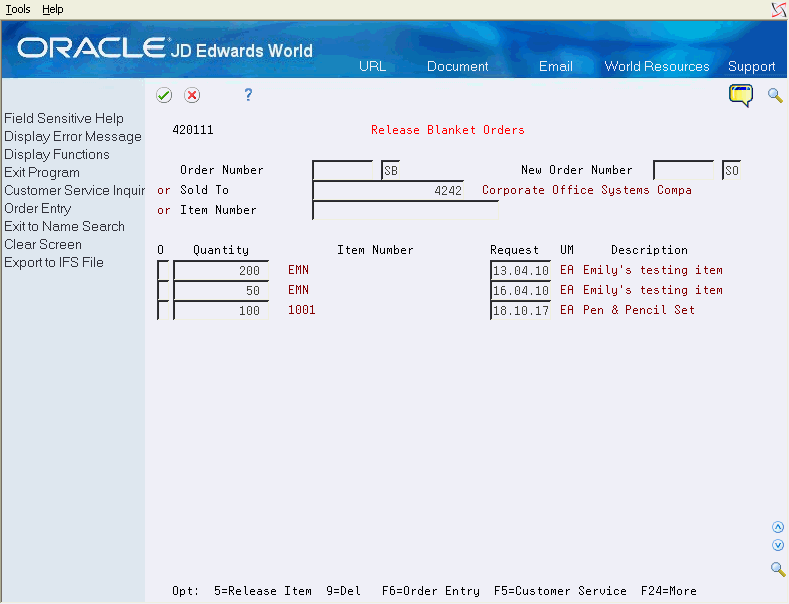
Task: Click the SB order type field
Action: click(x=390, y=170)
